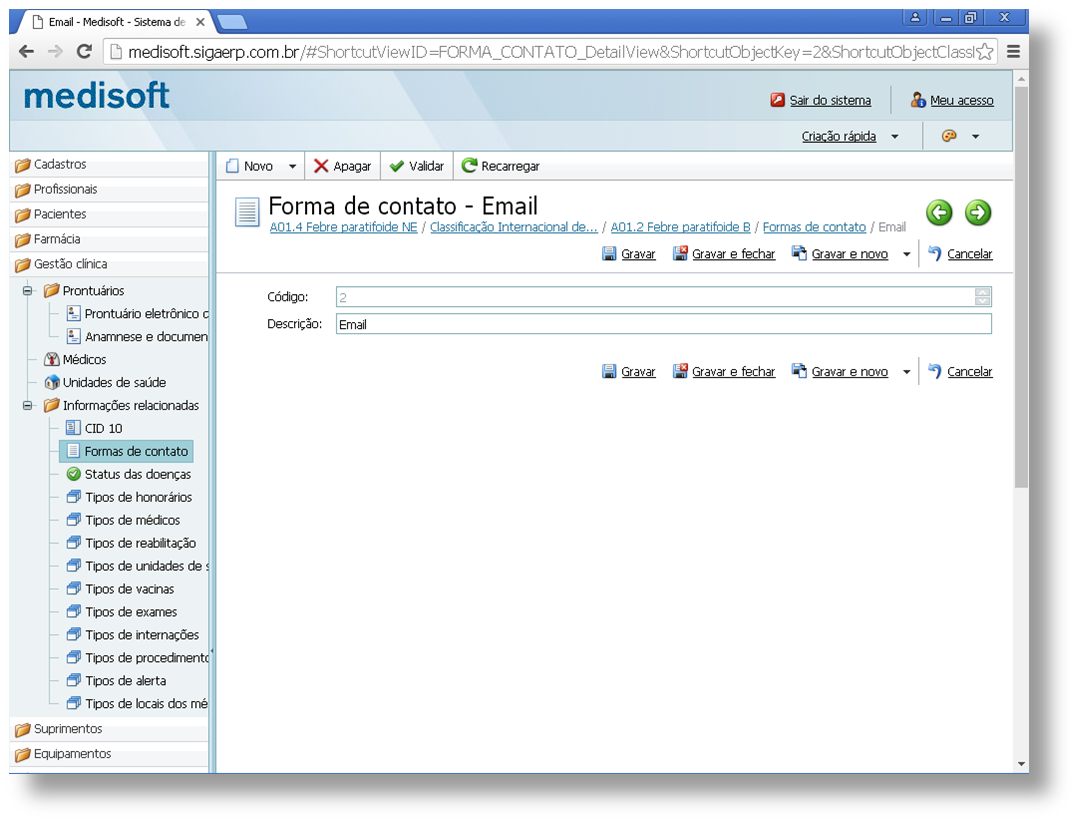Screen dimensions: 1078x823
Task: Select Formas de contato tree item
Action: click(126, 452)
